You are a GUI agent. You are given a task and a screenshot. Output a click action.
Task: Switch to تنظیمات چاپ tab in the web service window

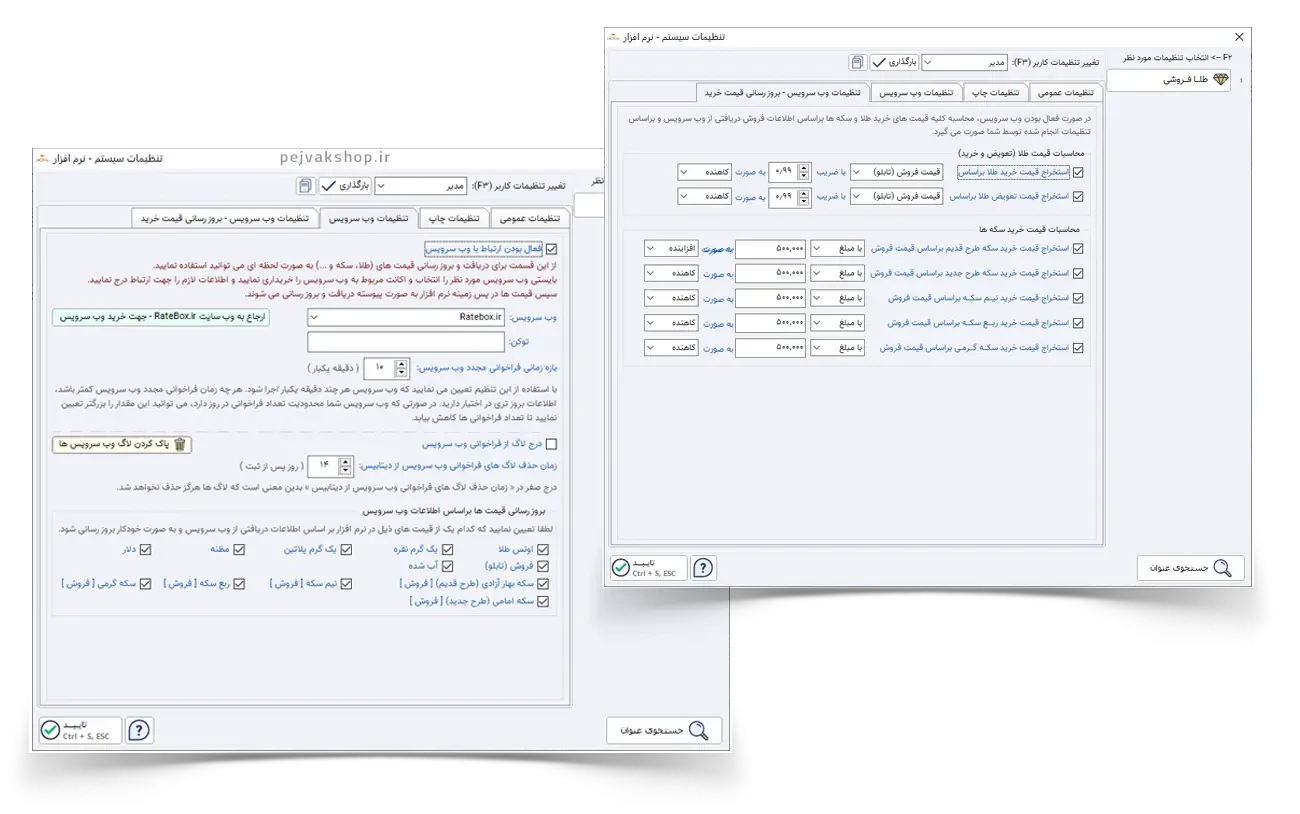453,218
